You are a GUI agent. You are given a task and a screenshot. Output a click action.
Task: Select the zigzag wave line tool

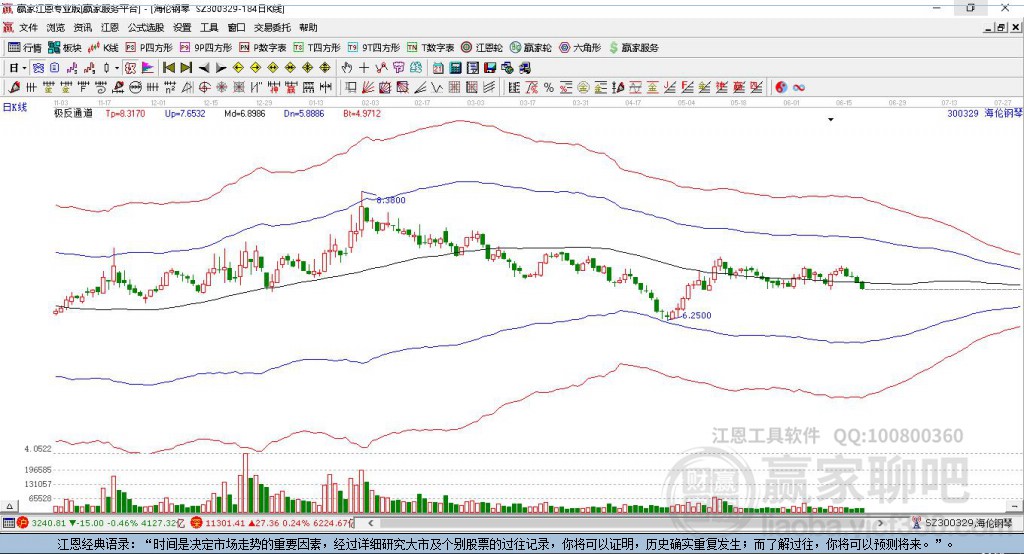[x=437, y=87]
